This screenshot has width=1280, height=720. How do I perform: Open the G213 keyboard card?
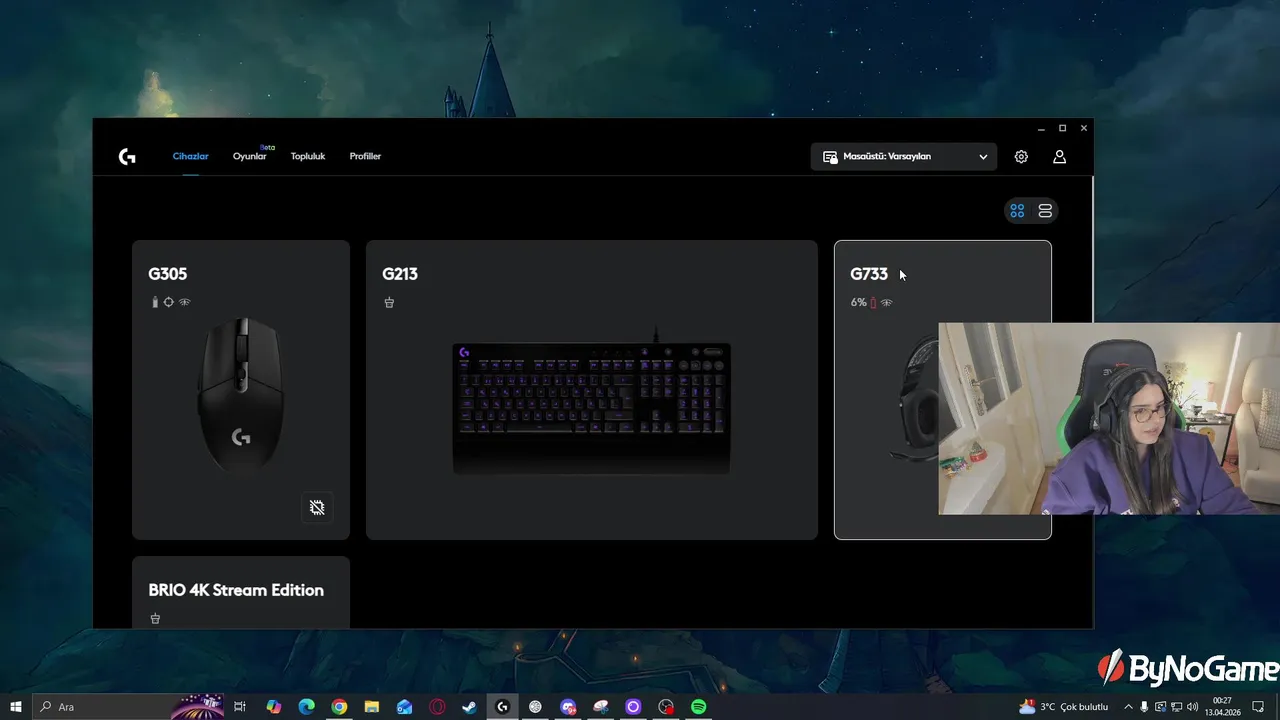click(592, 390)
